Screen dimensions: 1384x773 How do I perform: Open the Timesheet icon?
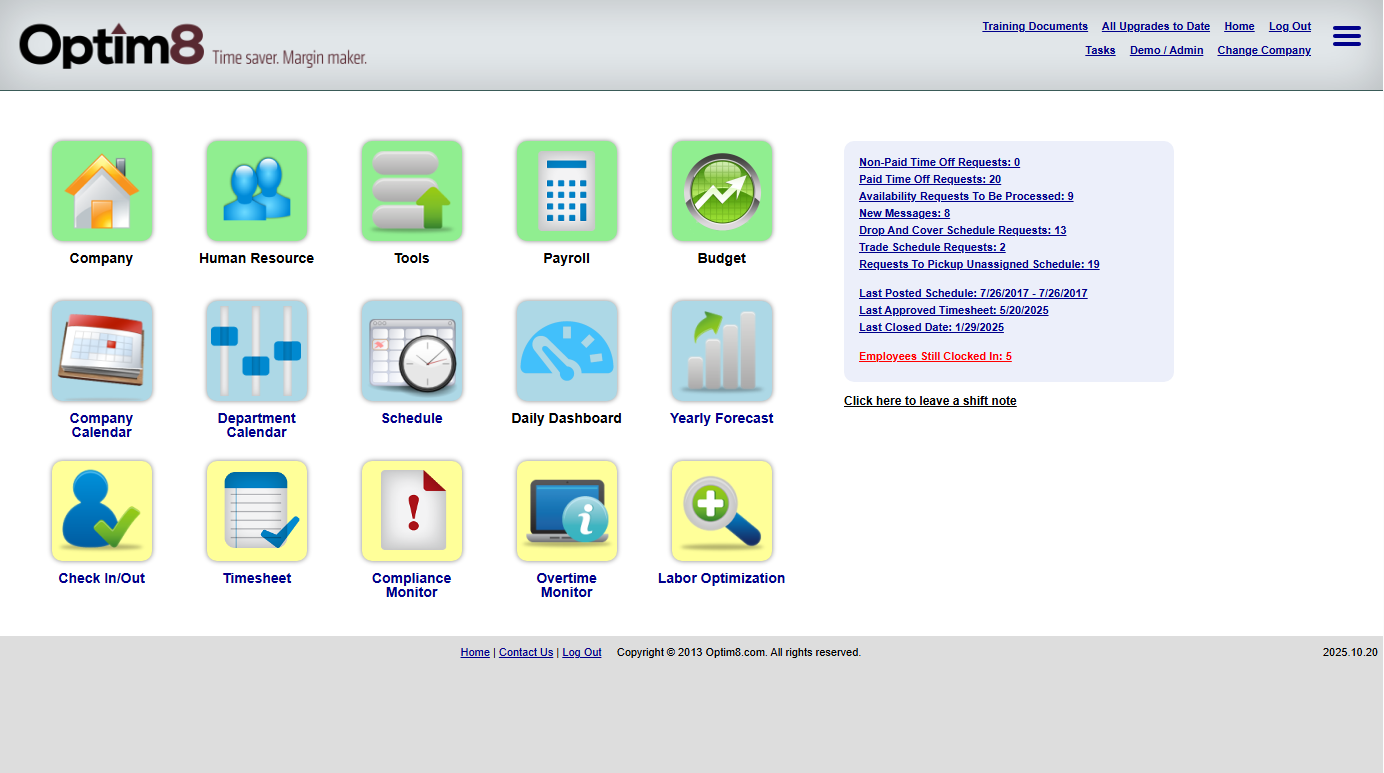coord(256,511)
